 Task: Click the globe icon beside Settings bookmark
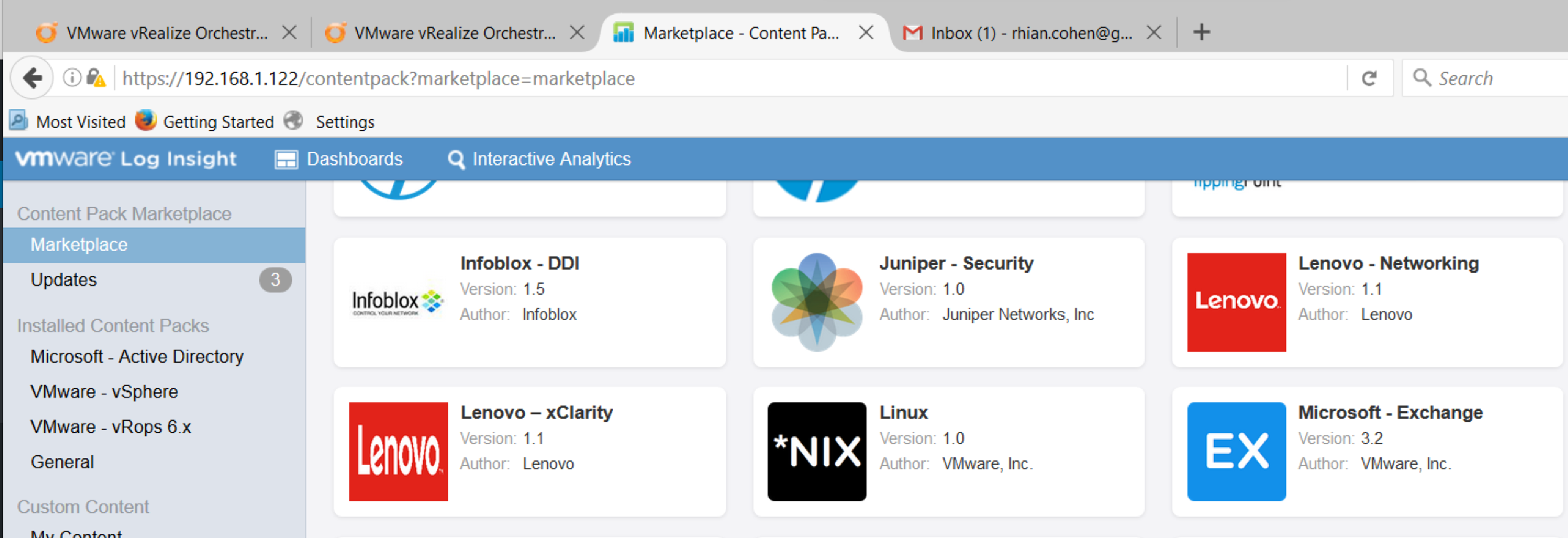pos(294,121)
